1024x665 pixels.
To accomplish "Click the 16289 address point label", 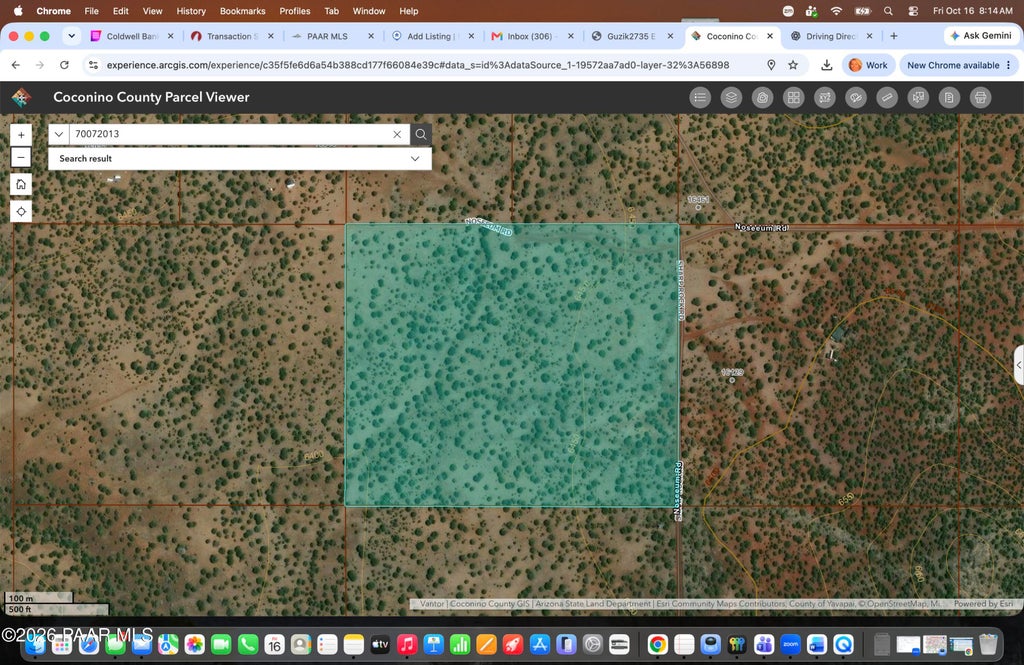I will 732,372.
